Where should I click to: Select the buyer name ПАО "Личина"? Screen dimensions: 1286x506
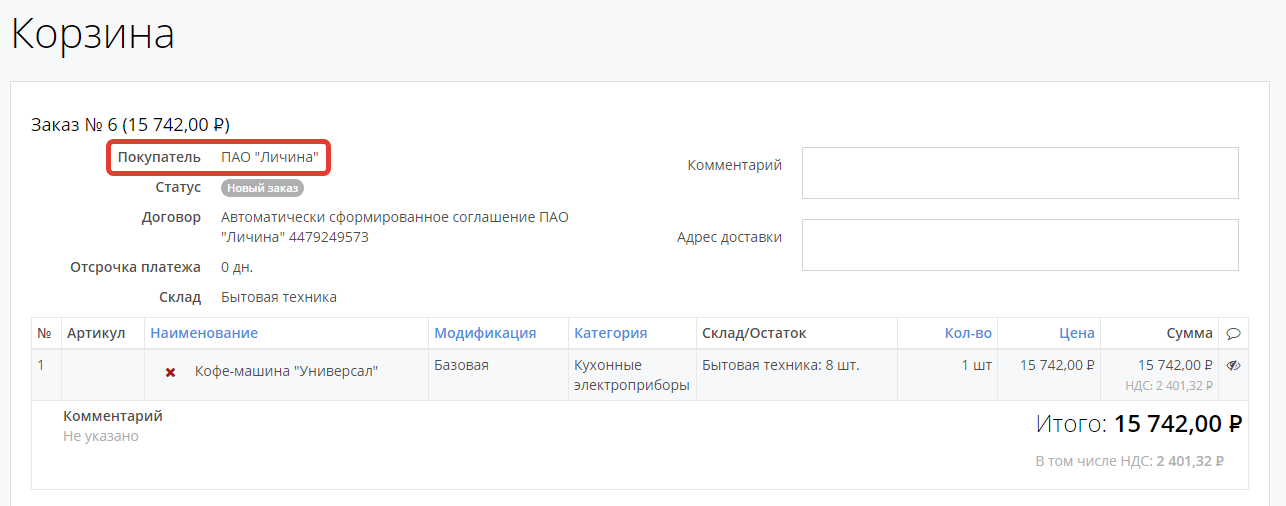pos(270,158)
